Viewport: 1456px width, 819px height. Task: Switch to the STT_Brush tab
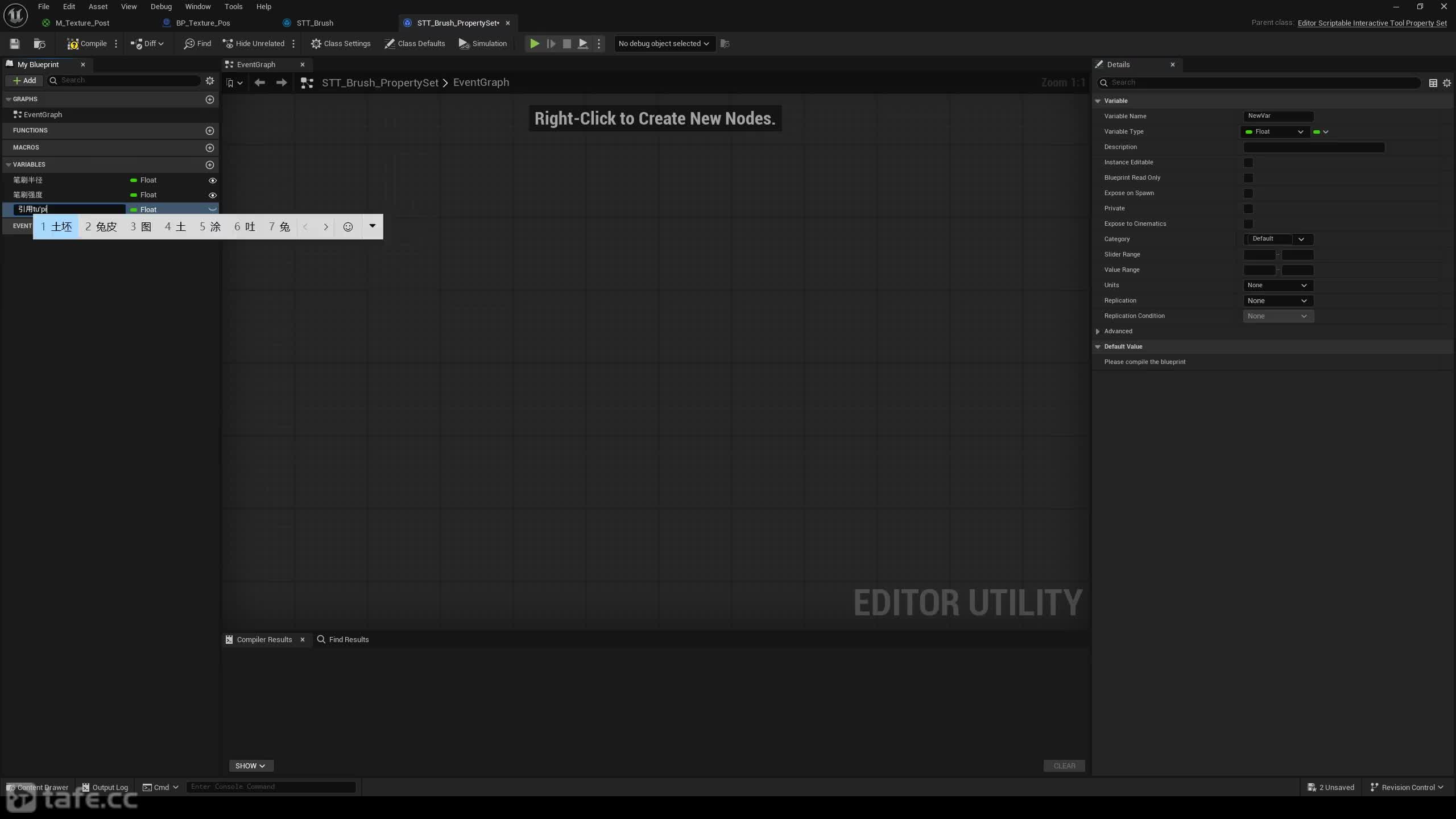coord(315,23)
